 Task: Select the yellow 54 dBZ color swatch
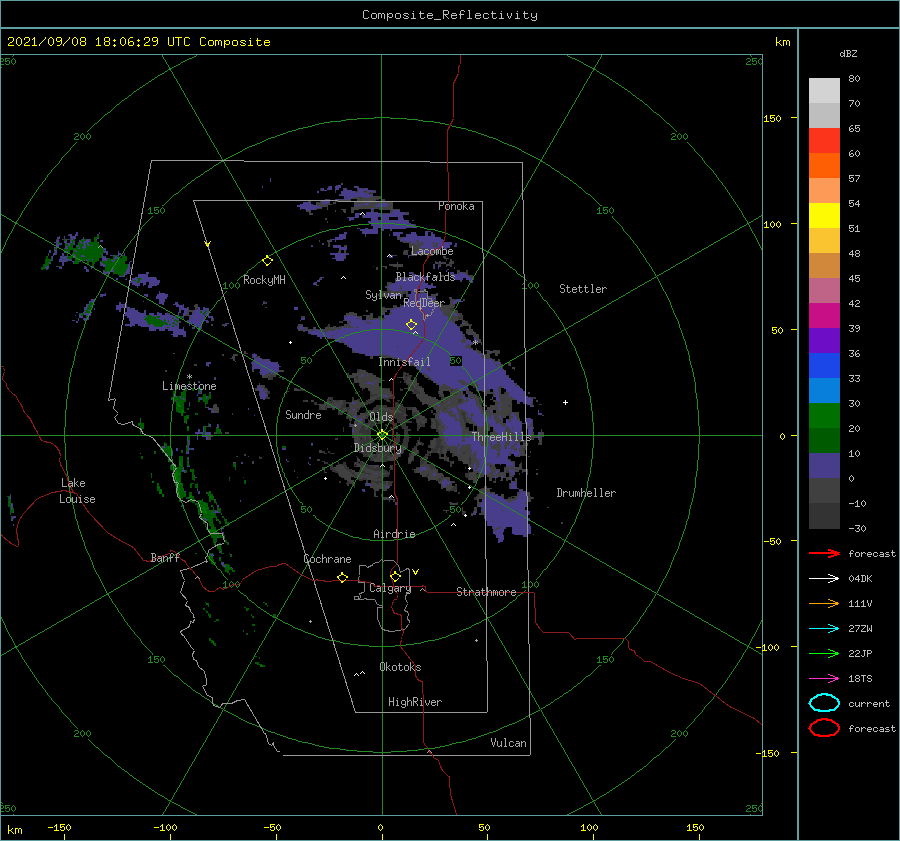pyautogui.click(x=824, y=215)
